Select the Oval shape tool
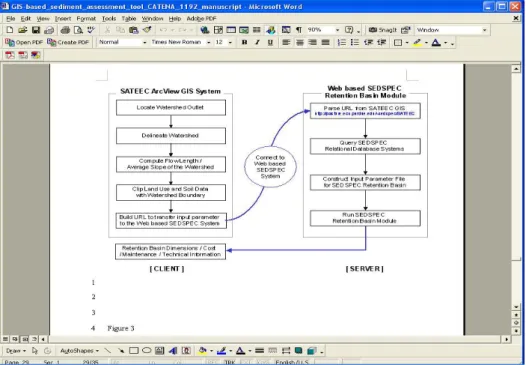Image resolution: width=526 pixels, height=365 pixels. point(147,351)
